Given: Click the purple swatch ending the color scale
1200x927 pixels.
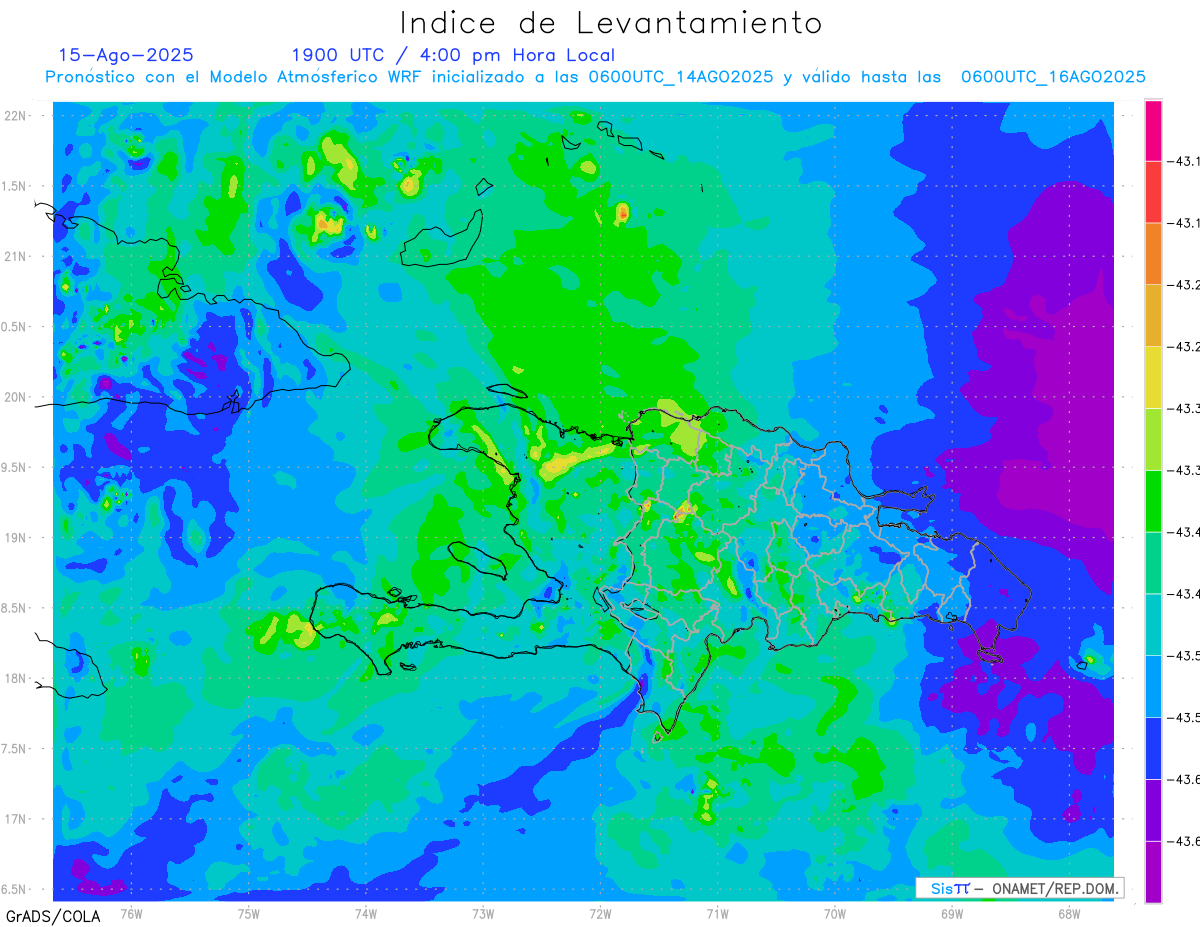Looking at the screenshot, I should [1153, 872].
